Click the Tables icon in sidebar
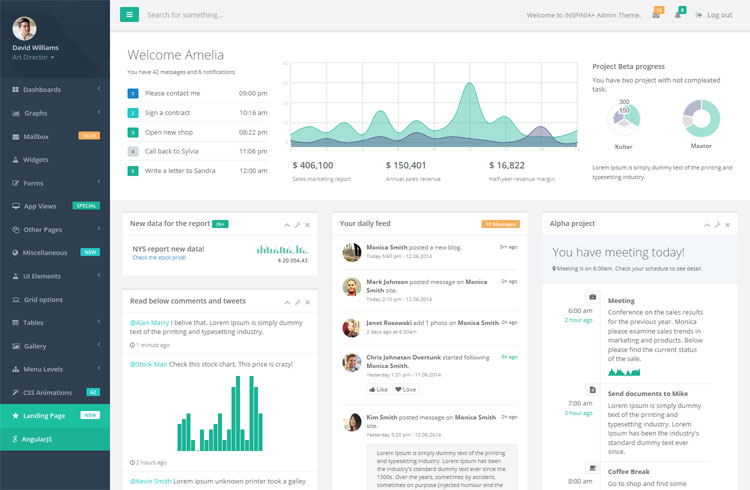This screenshot has height=490, width=750. pyautogui.click(x=15, y=323)
